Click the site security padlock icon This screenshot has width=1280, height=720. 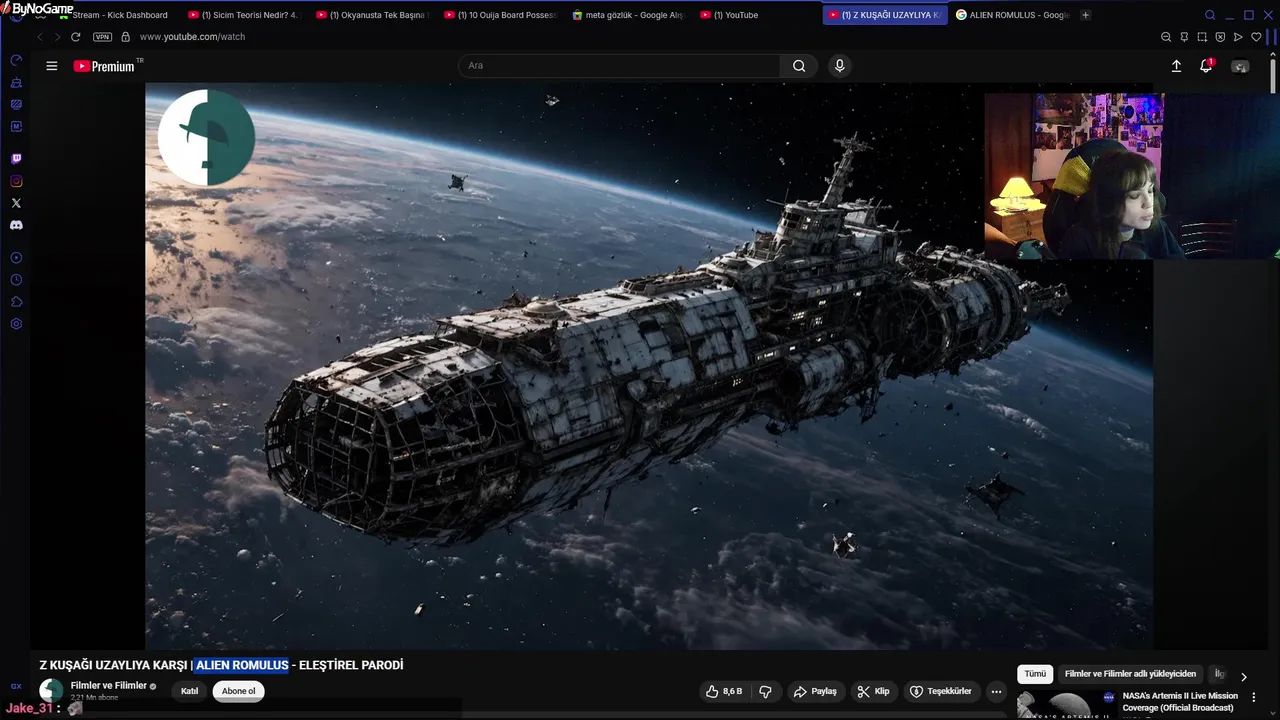tap(125, 37)
